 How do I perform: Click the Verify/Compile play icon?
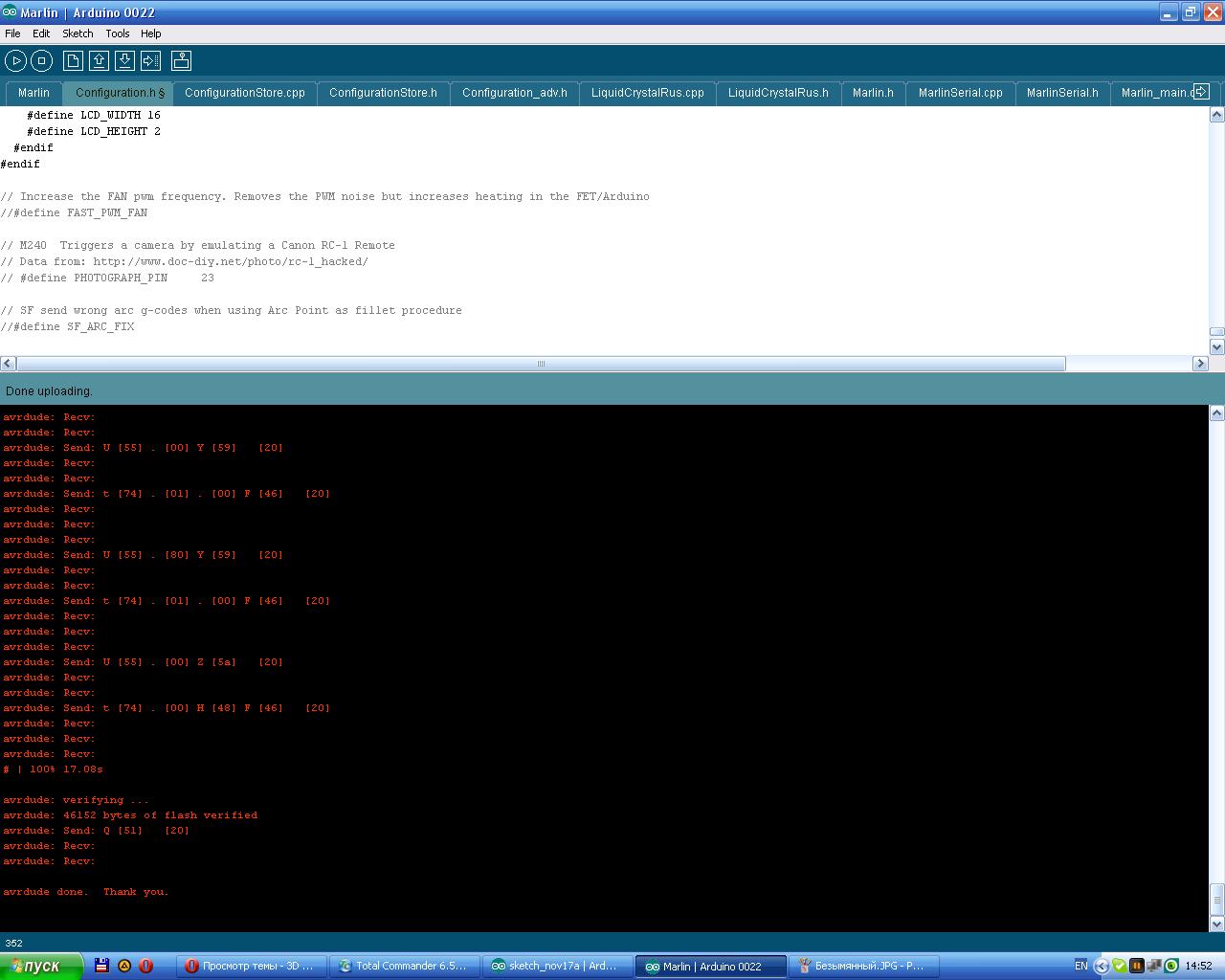click(x=16, y=61)
